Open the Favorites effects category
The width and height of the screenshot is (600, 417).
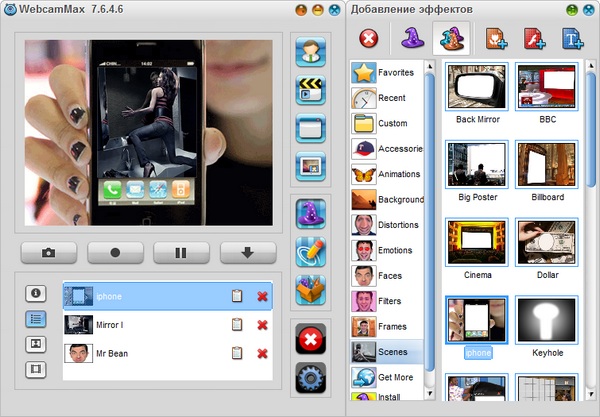click(387, 73)
